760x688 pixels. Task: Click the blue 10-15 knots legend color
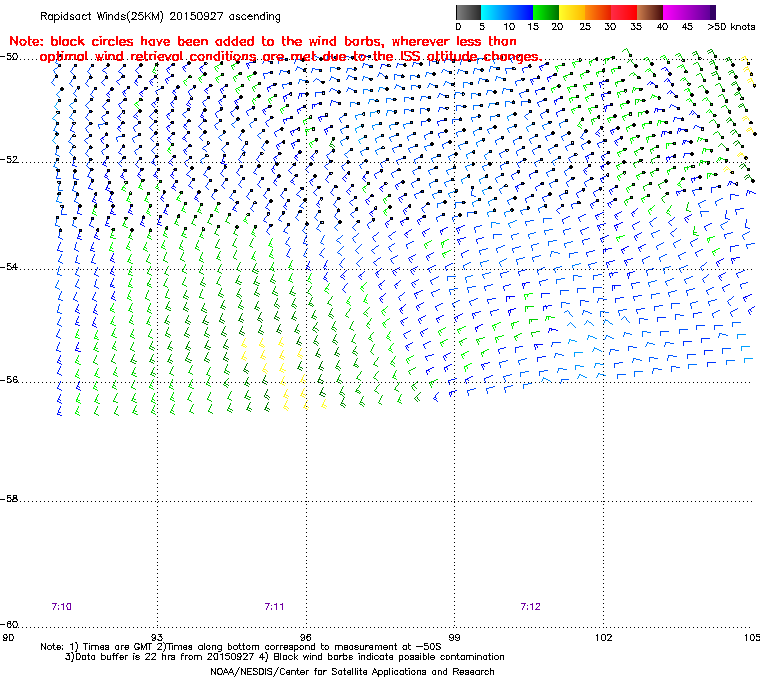520,12
